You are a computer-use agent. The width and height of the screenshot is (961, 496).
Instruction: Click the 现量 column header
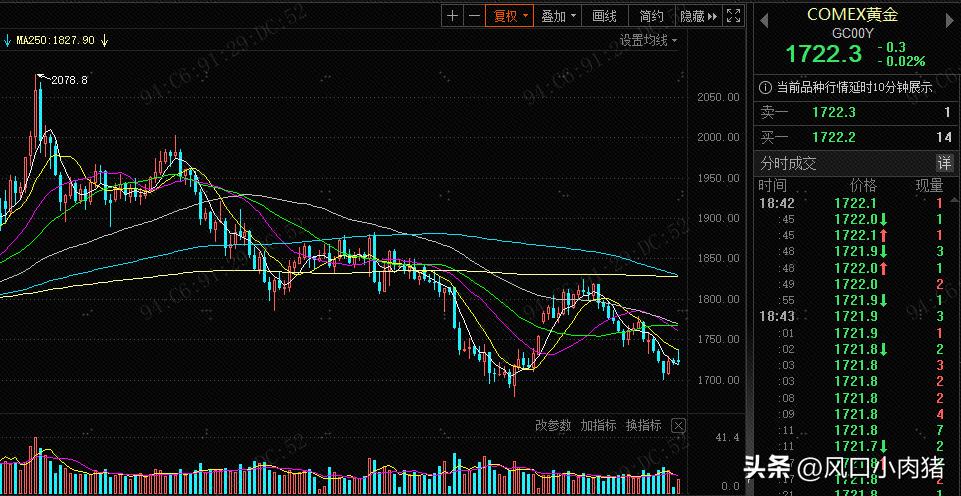point(929,185)
